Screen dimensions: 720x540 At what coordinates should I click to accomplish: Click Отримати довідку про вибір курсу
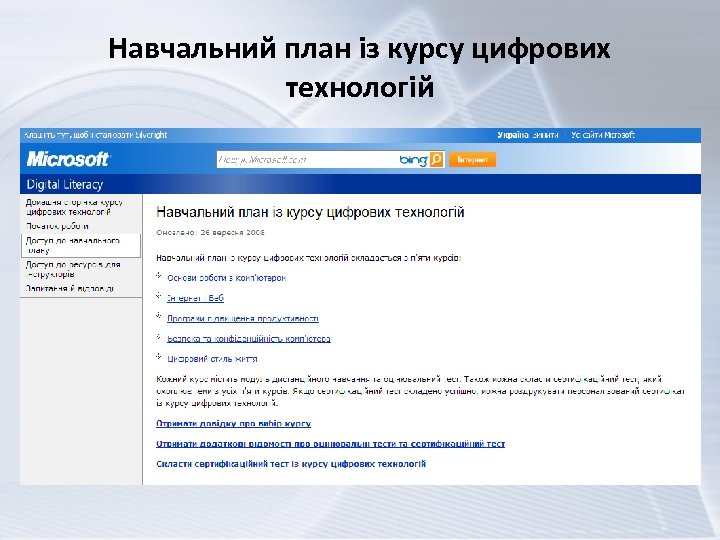coord(233,423)
